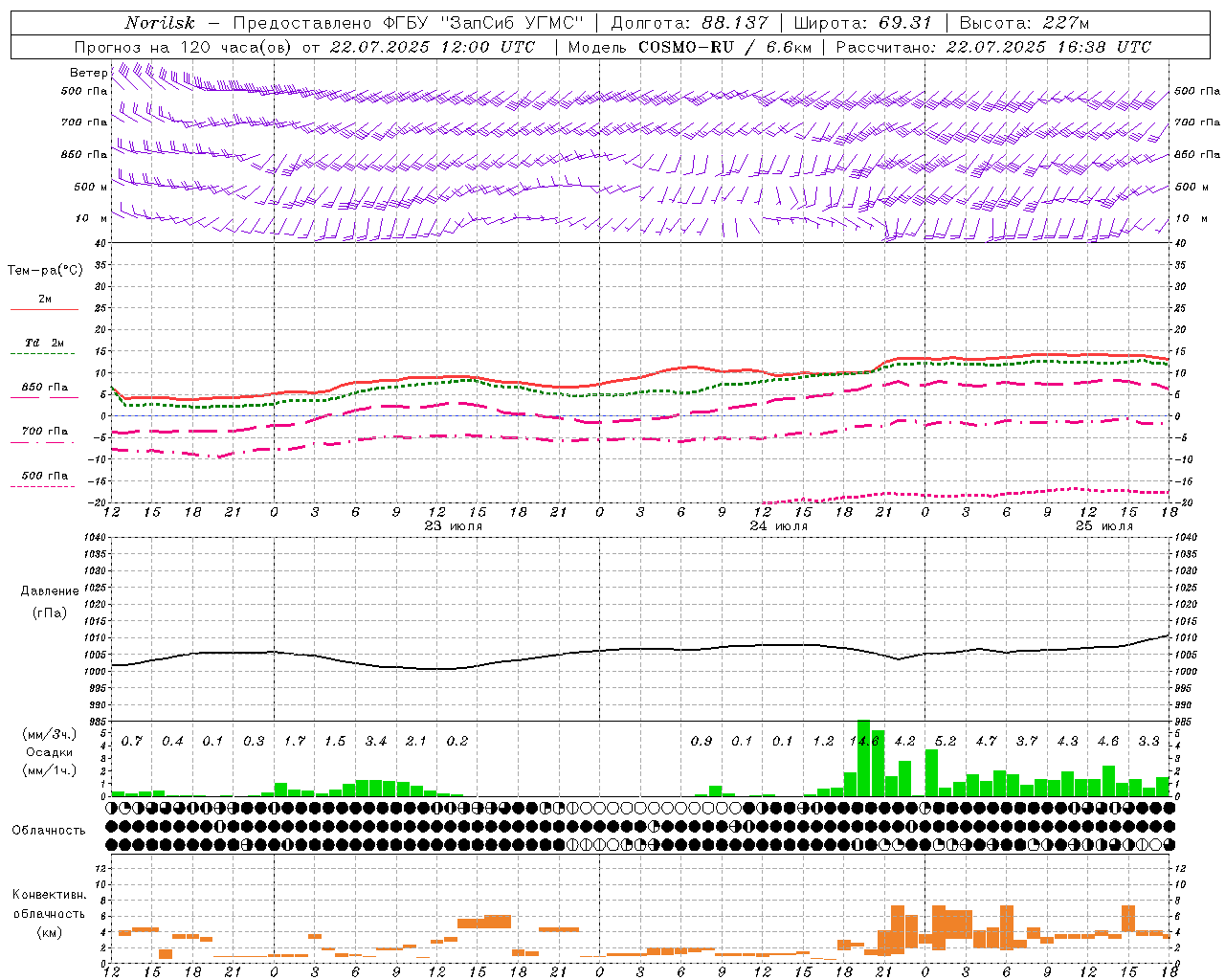Click the precipitation total 2.1
Viewport: 1225px width, 980px height.
pos(416,742)
